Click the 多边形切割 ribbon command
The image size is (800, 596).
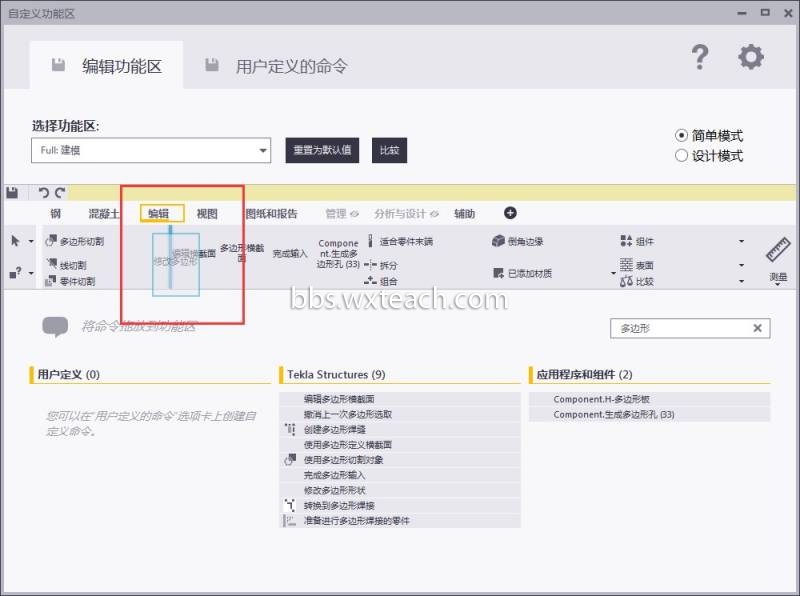(74, 241)
